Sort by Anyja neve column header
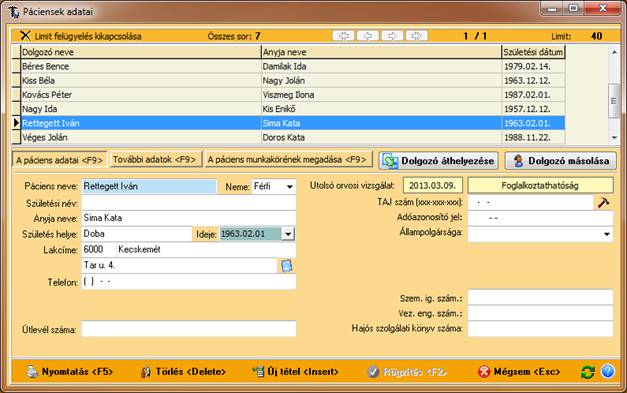627x393 pixels. pyautogui.click(x=381, y=52)
